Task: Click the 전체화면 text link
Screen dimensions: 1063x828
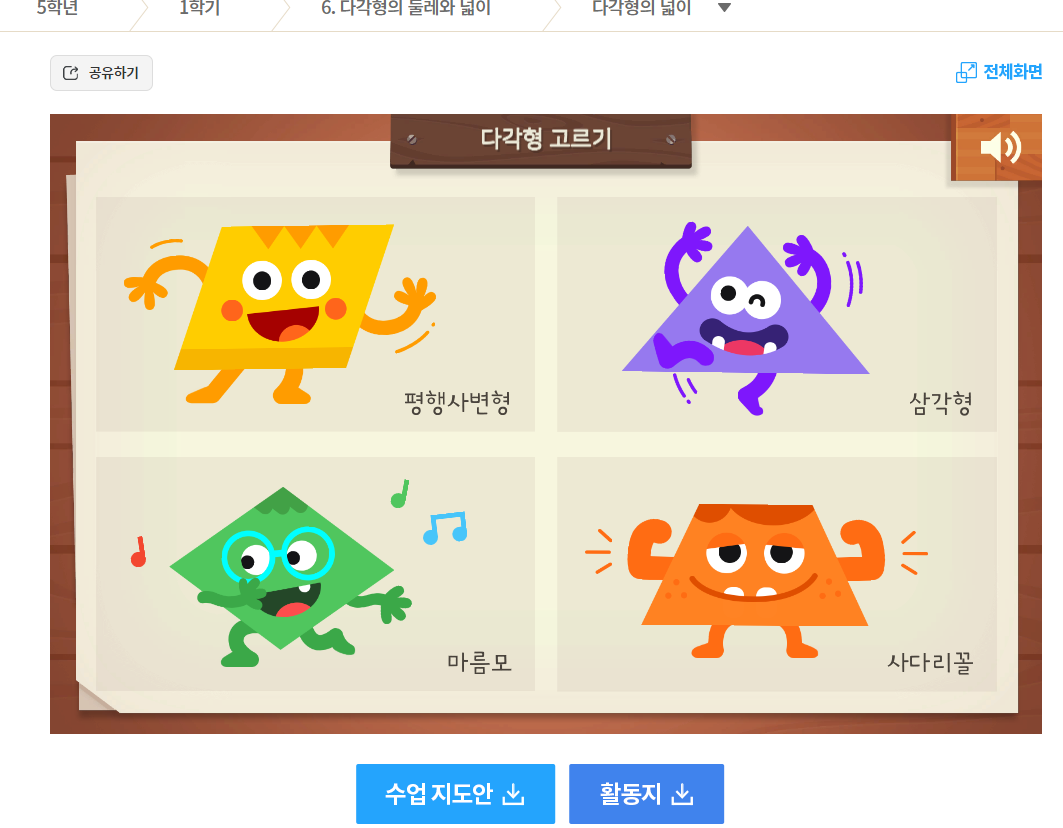Action: (1013, 72)
